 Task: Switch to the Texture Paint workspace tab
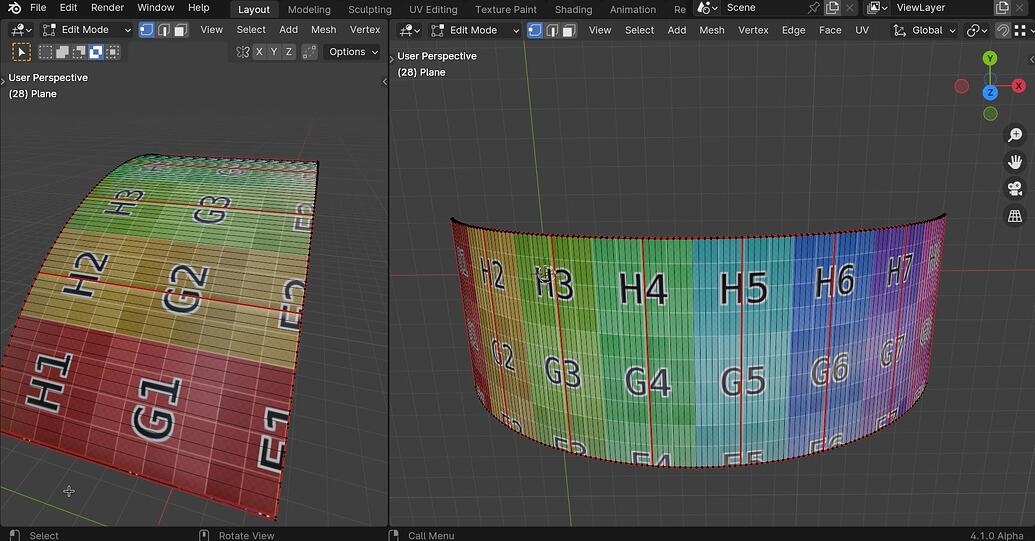point(506,9)
